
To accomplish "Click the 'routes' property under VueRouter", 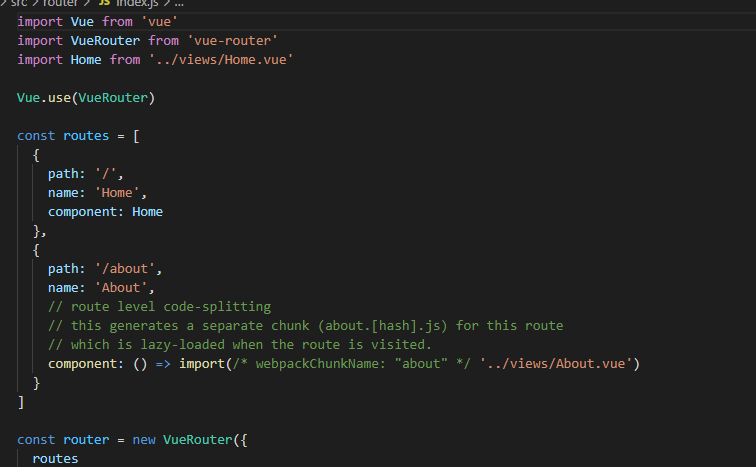I will point(55,458).
